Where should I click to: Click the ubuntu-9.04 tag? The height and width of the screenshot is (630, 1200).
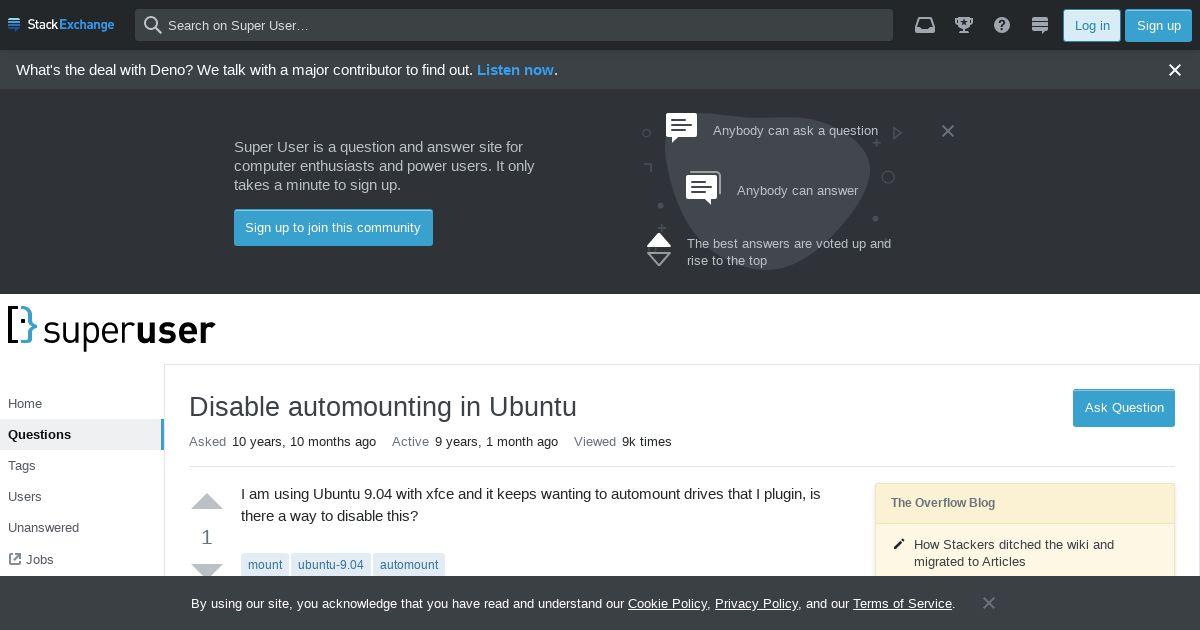pyautogui.click(x=331, y=565)
